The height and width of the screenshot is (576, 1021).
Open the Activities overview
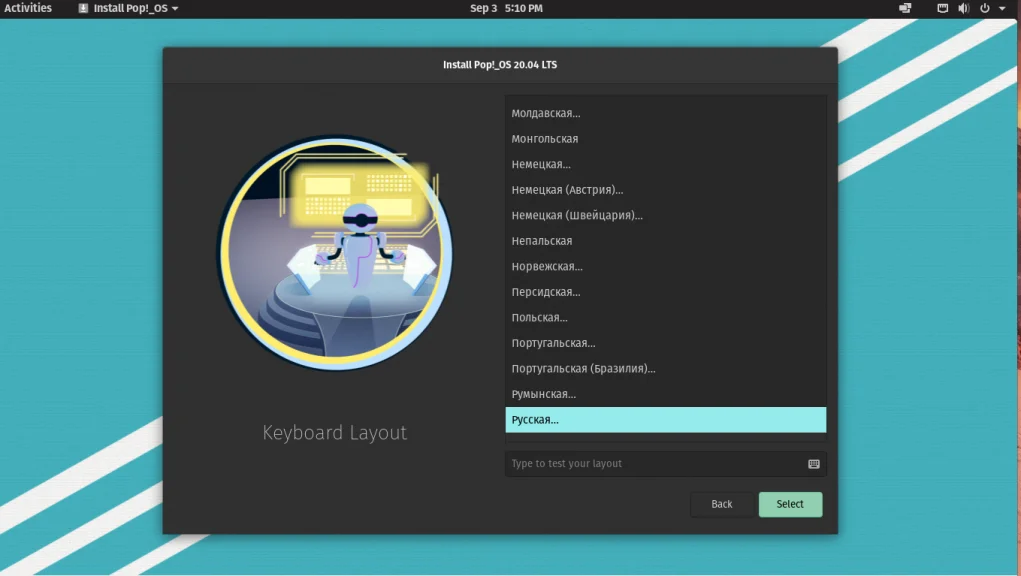click(28, 8)
